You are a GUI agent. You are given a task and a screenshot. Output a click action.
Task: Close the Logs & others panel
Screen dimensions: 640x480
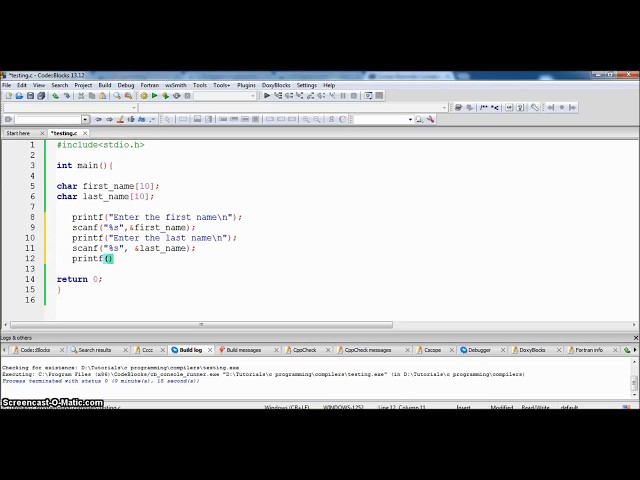(x=636, y=338)
